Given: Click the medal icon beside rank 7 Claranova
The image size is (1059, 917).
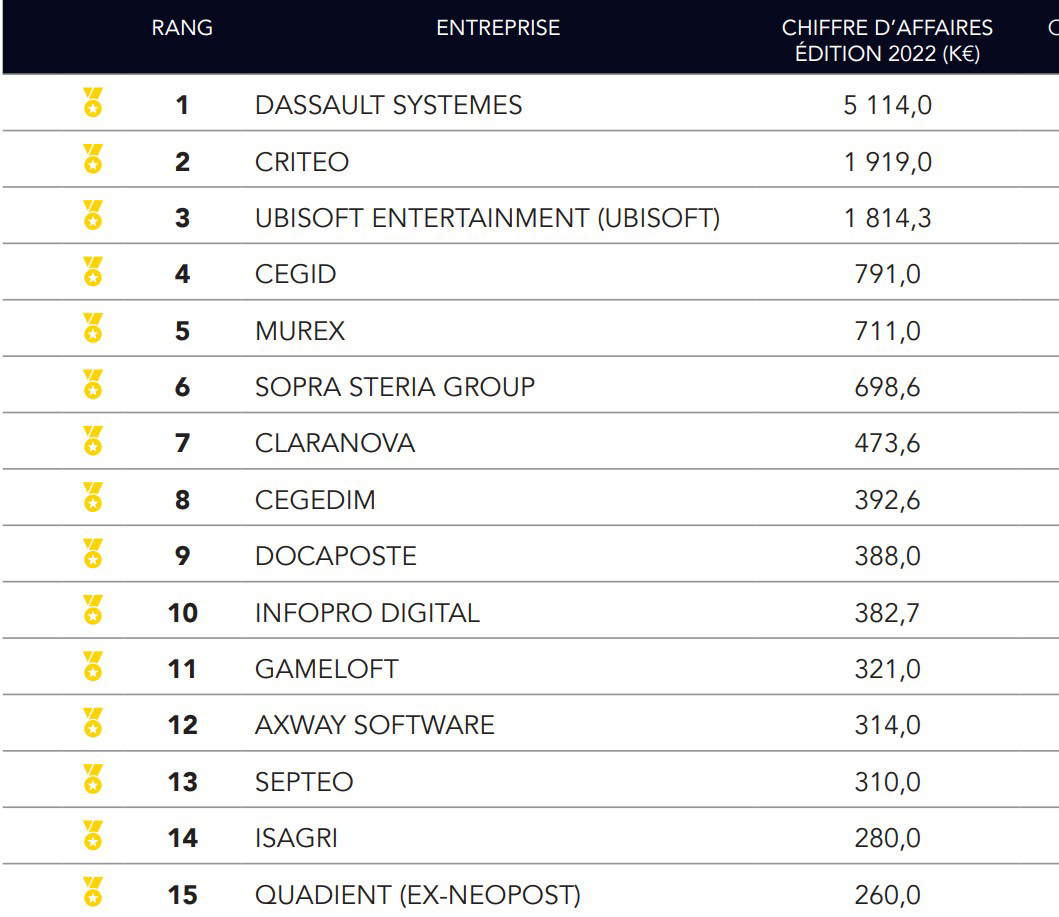Looking at the screenshot, I should pos(93,441).
